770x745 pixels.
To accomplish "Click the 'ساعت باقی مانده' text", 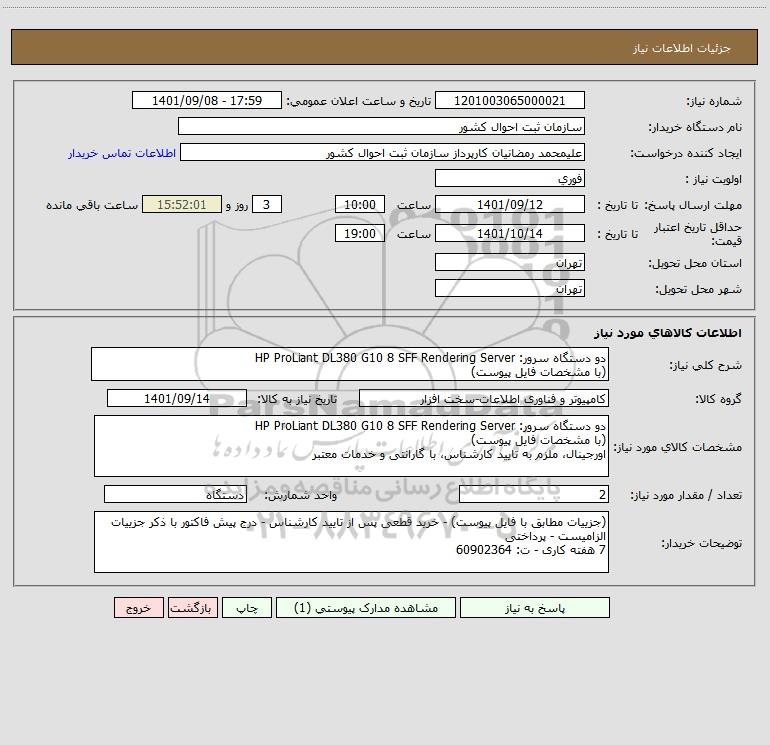I will [x=92, y=205].
